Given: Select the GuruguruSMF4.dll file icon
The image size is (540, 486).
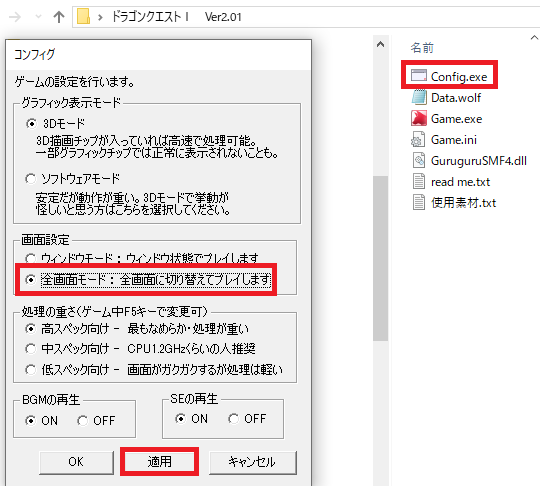Looking at the screenshot, I should pyautogui.click(x=419, y=161).
